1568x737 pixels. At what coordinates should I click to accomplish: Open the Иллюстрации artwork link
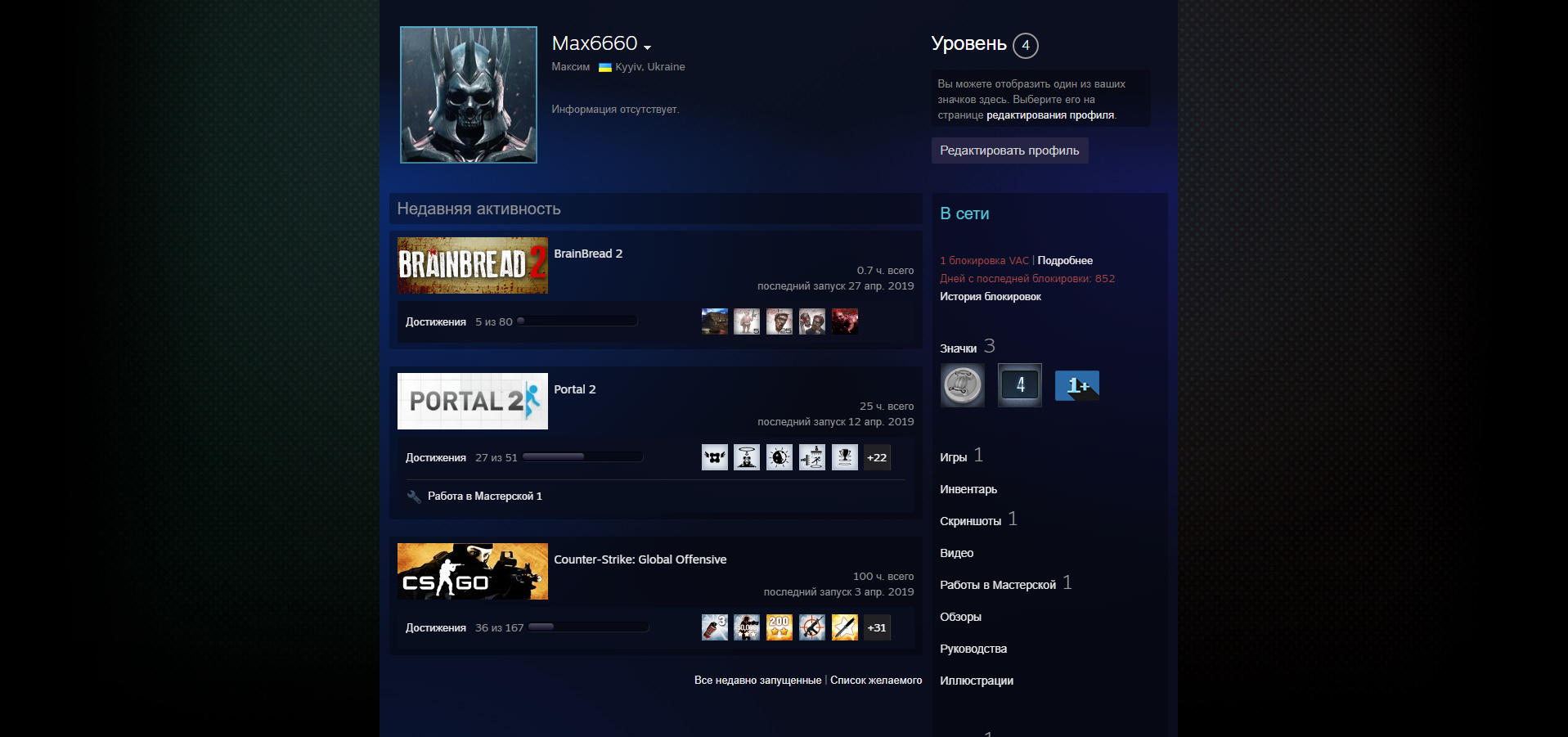[x=977, y=681]
